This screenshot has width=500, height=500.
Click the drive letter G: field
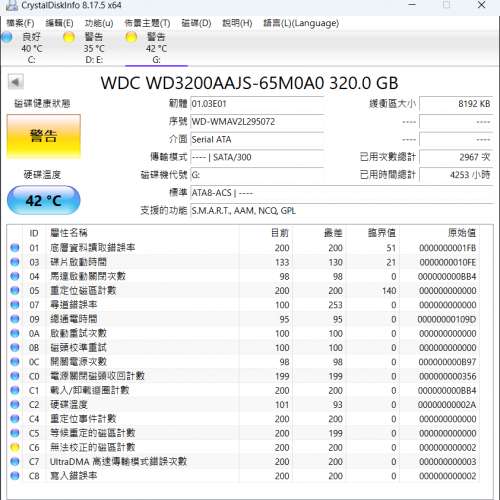(257, 175)
